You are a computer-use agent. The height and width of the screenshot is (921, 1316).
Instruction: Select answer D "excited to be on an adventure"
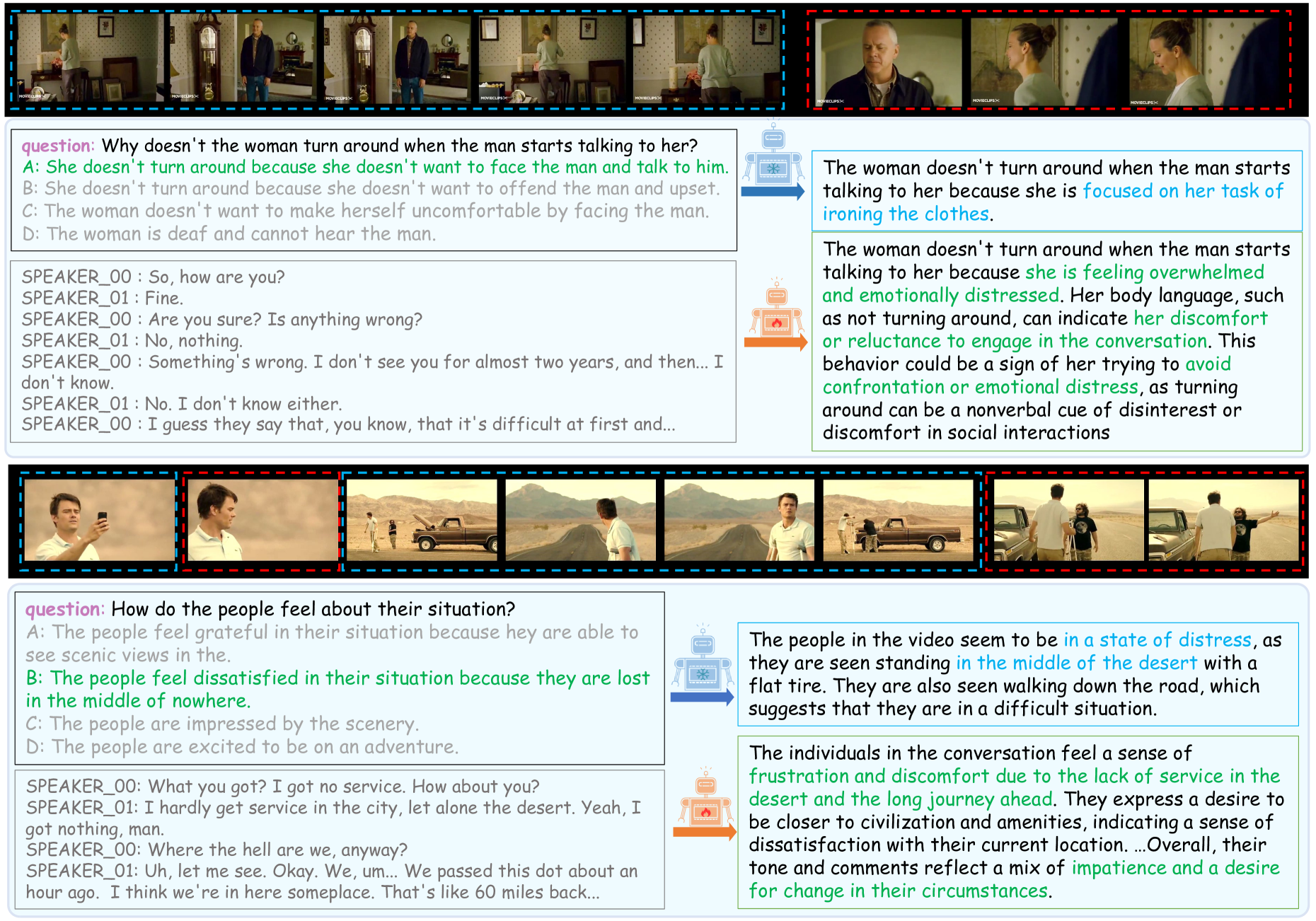tap(242, 746)
